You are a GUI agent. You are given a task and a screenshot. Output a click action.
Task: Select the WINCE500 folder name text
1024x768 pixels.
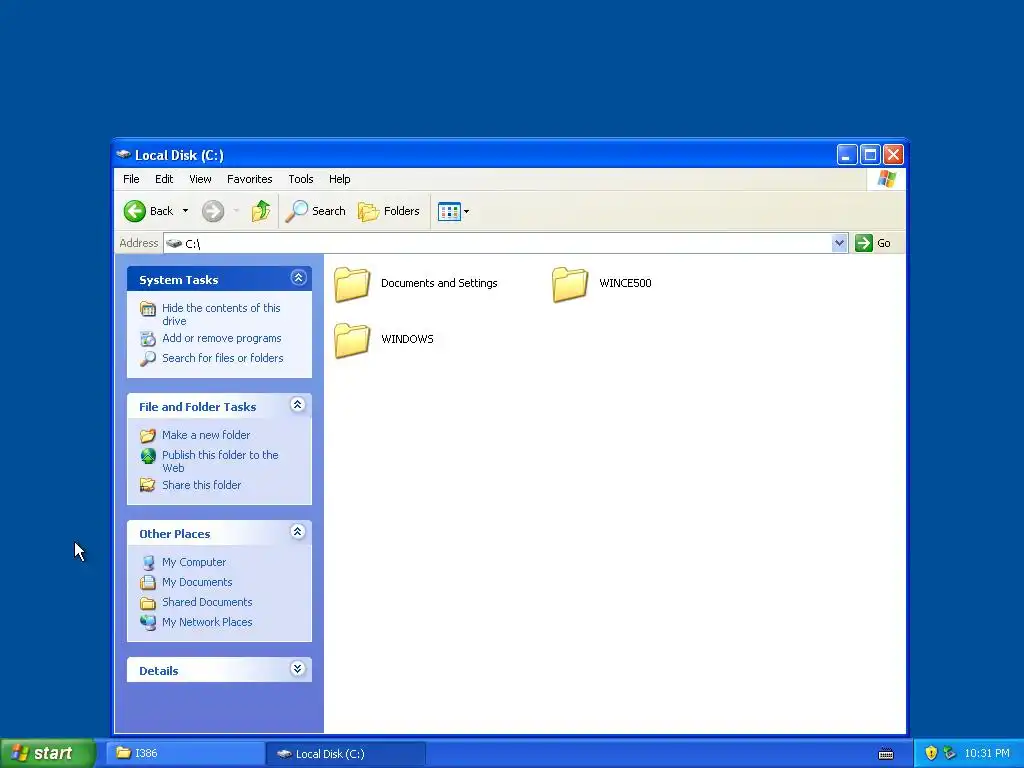pyautogui.click(x=626, y=283)
